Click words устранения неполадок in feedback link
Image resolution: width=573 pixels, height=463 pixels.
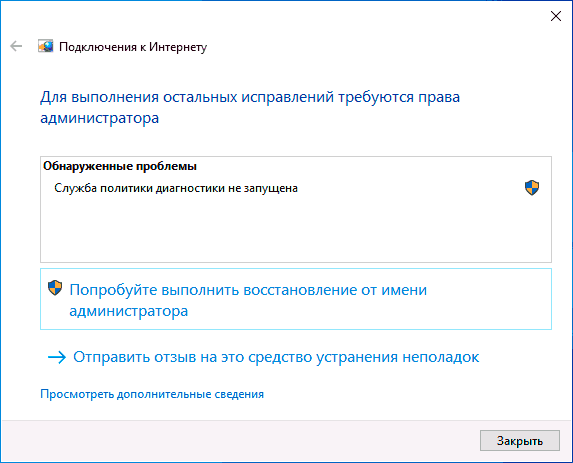coord(398,357)
